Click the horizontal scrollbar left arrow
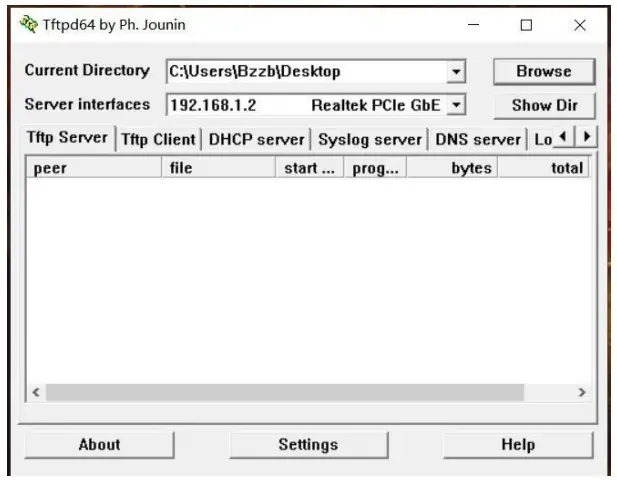Viewport: 617px width, 480px height. coord(36,392)
